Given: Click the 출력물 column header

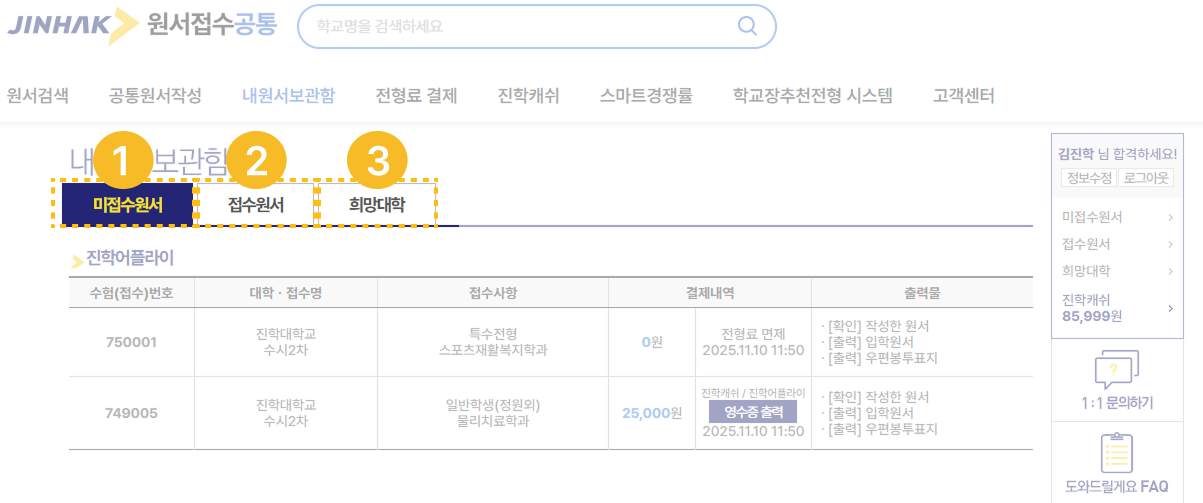Looking at the screenshot, I should click(922, 293).
